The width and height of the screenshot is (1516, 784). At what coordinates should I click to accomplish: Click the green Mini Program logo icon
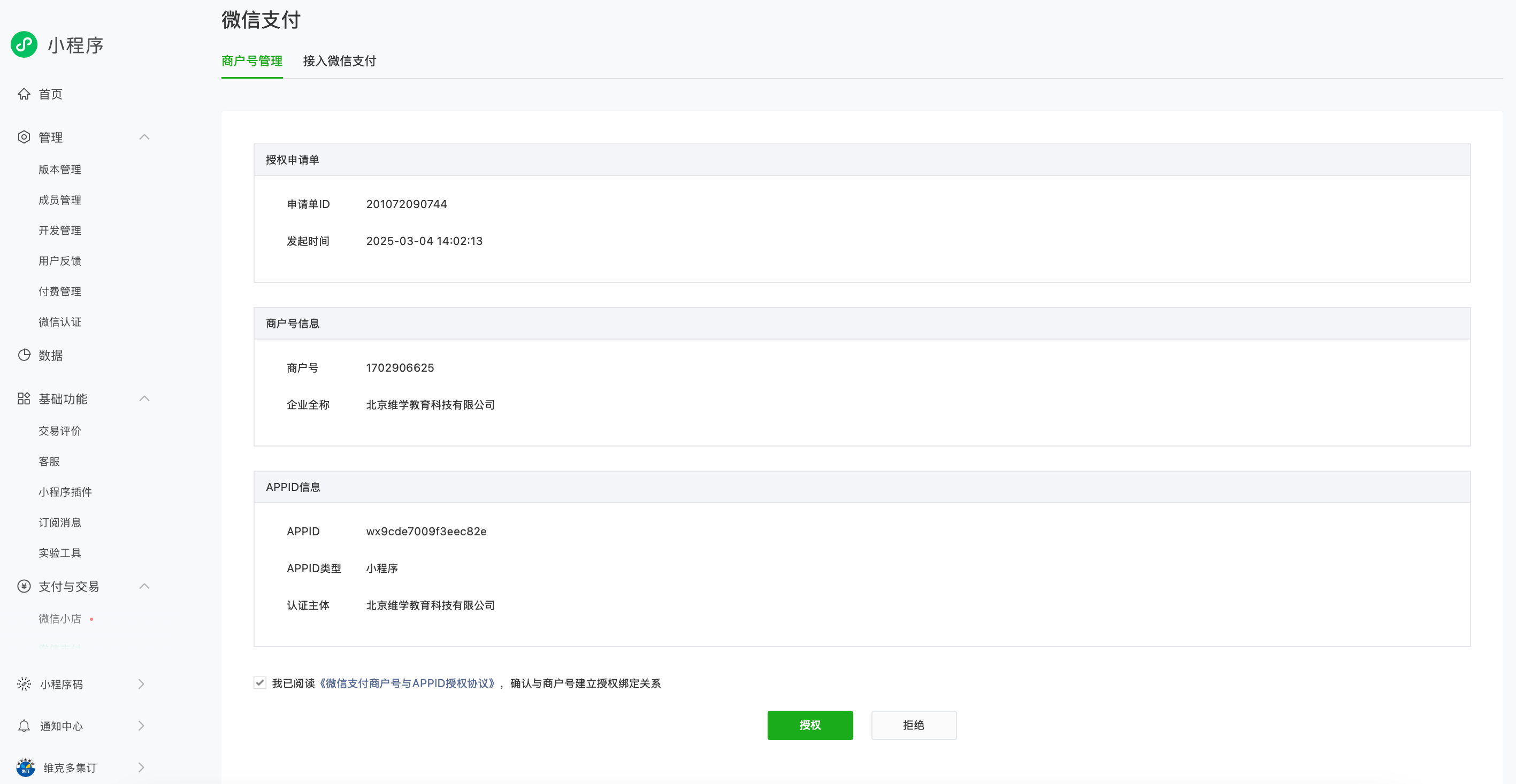pos(24,45)
